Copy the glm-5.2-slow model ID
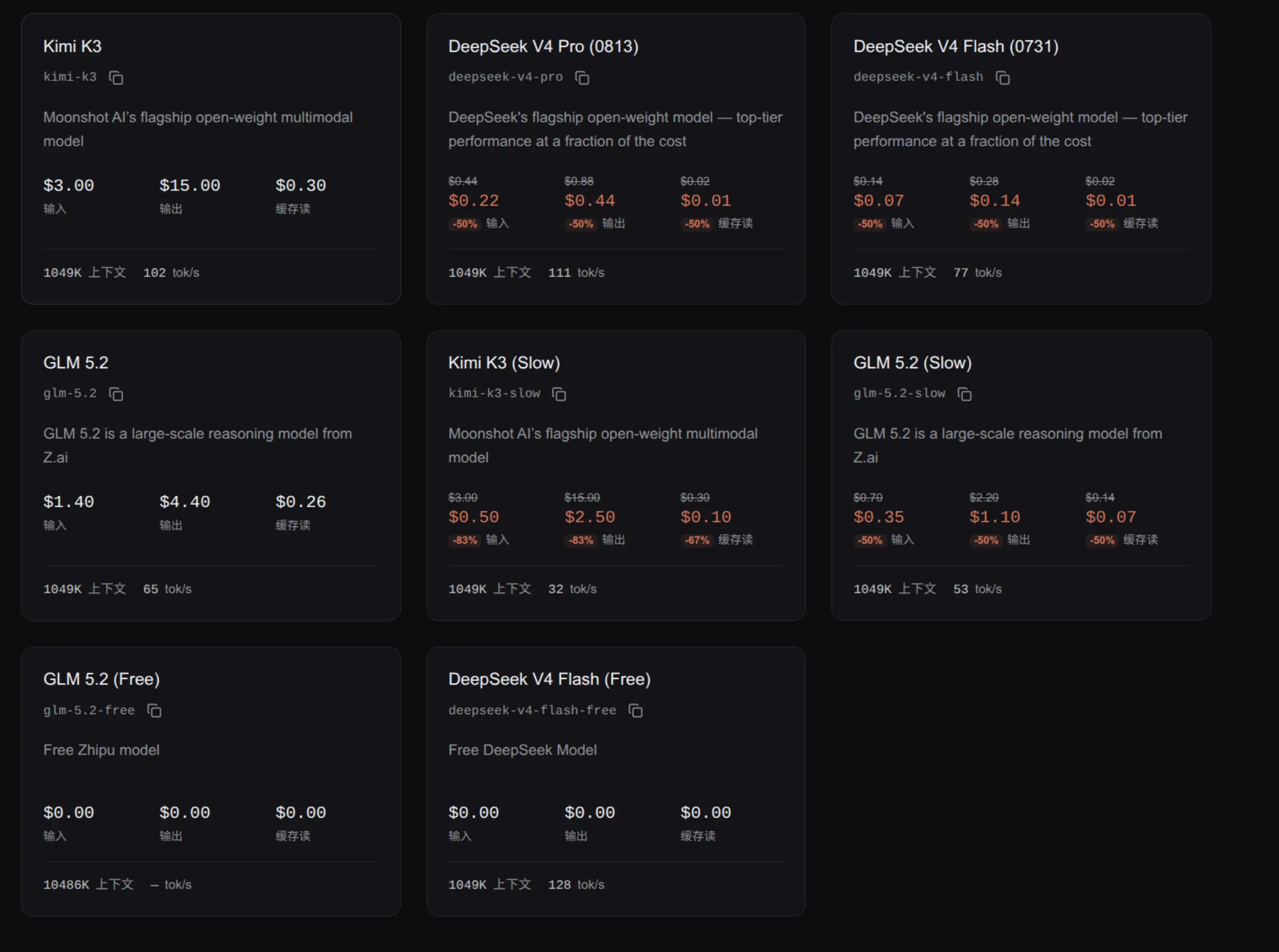 coord(965,394)
